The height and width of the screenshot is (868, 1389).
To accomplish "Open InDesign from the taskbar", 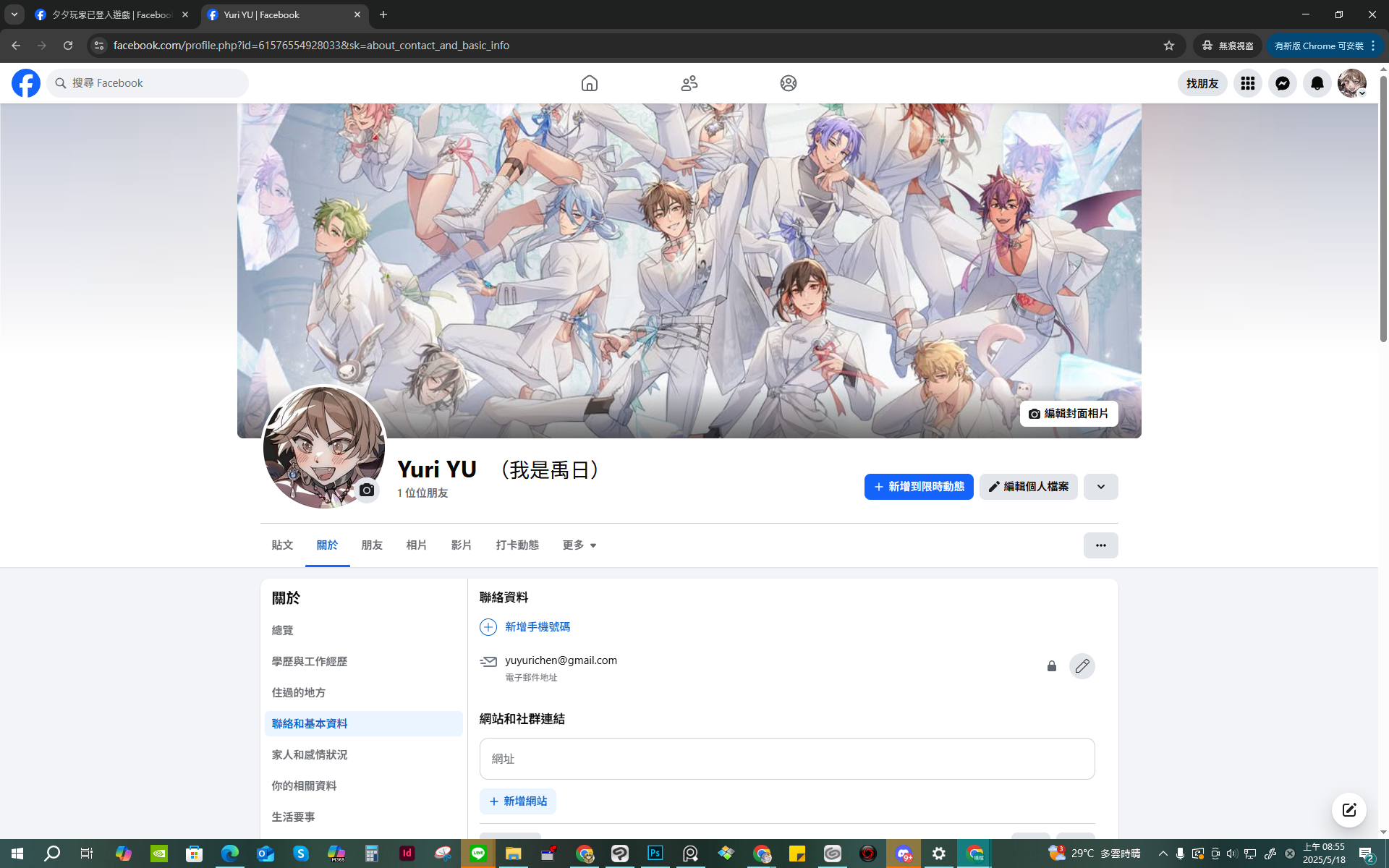I will pyautogui.click(x=407, y=854).
